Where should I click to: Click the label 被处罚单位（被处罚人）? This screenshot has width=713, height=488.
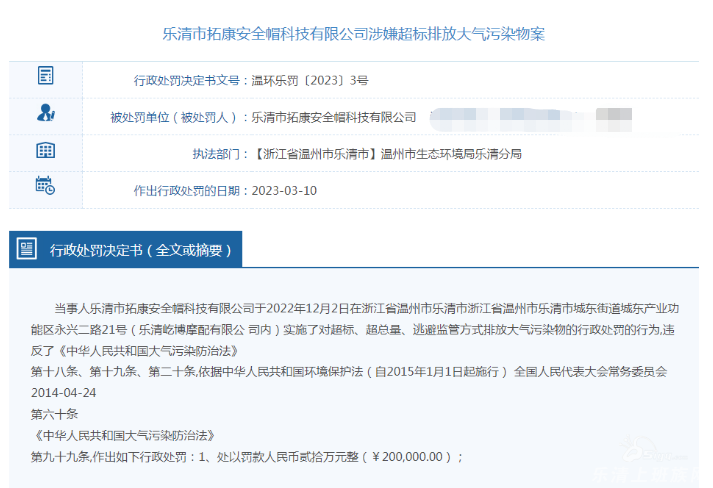(174, 117)
